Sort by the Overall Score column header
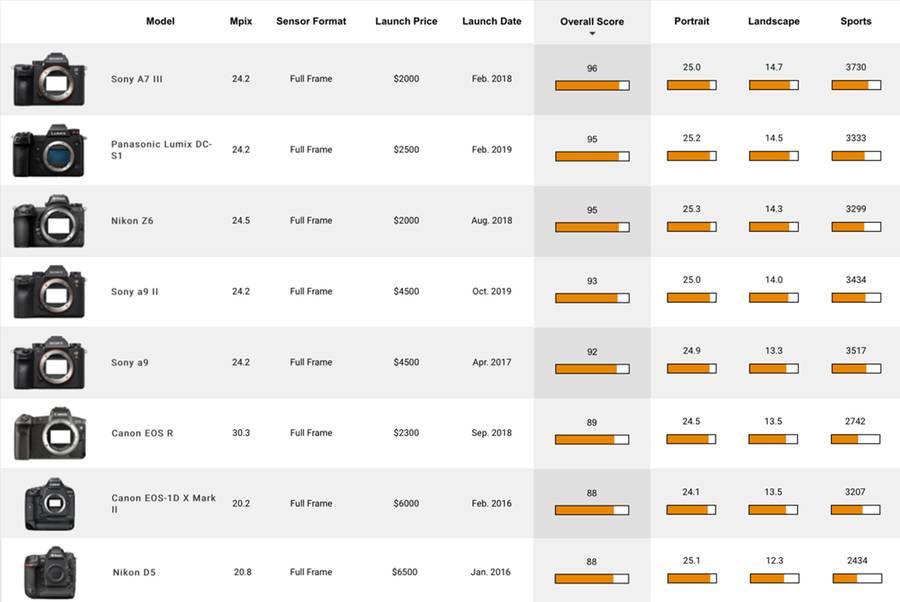 592,21
